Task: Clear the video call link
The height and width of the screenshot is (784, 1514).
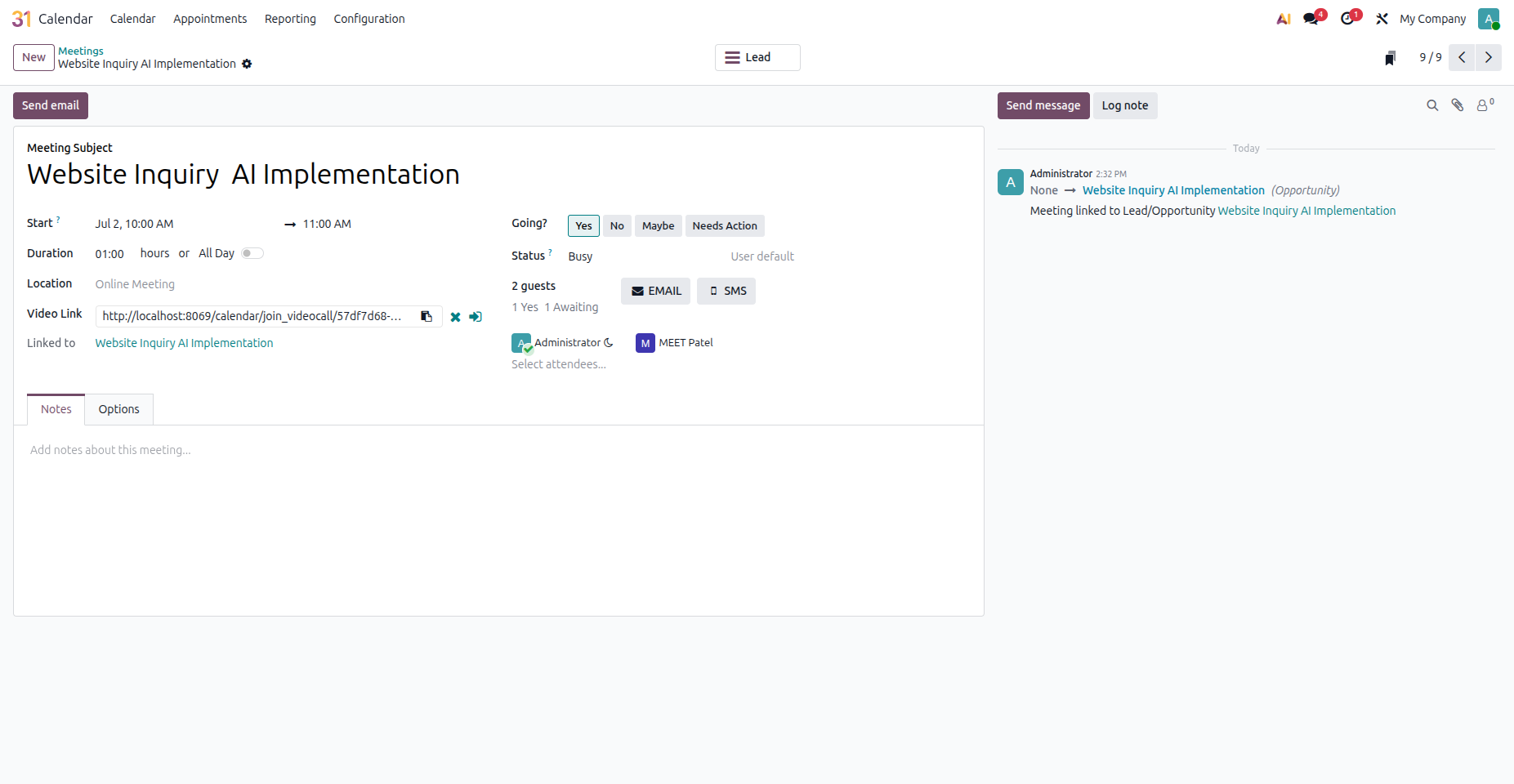Action: (x=455, y=317)
